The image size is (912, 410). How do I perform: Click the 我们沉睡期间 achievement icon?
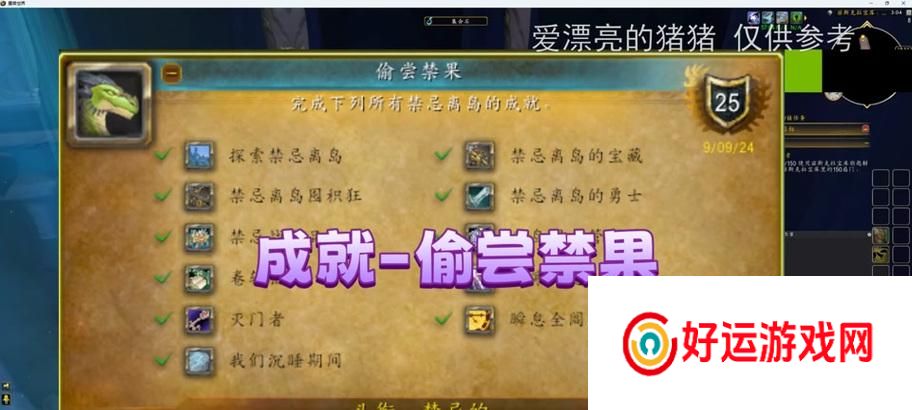199,361
